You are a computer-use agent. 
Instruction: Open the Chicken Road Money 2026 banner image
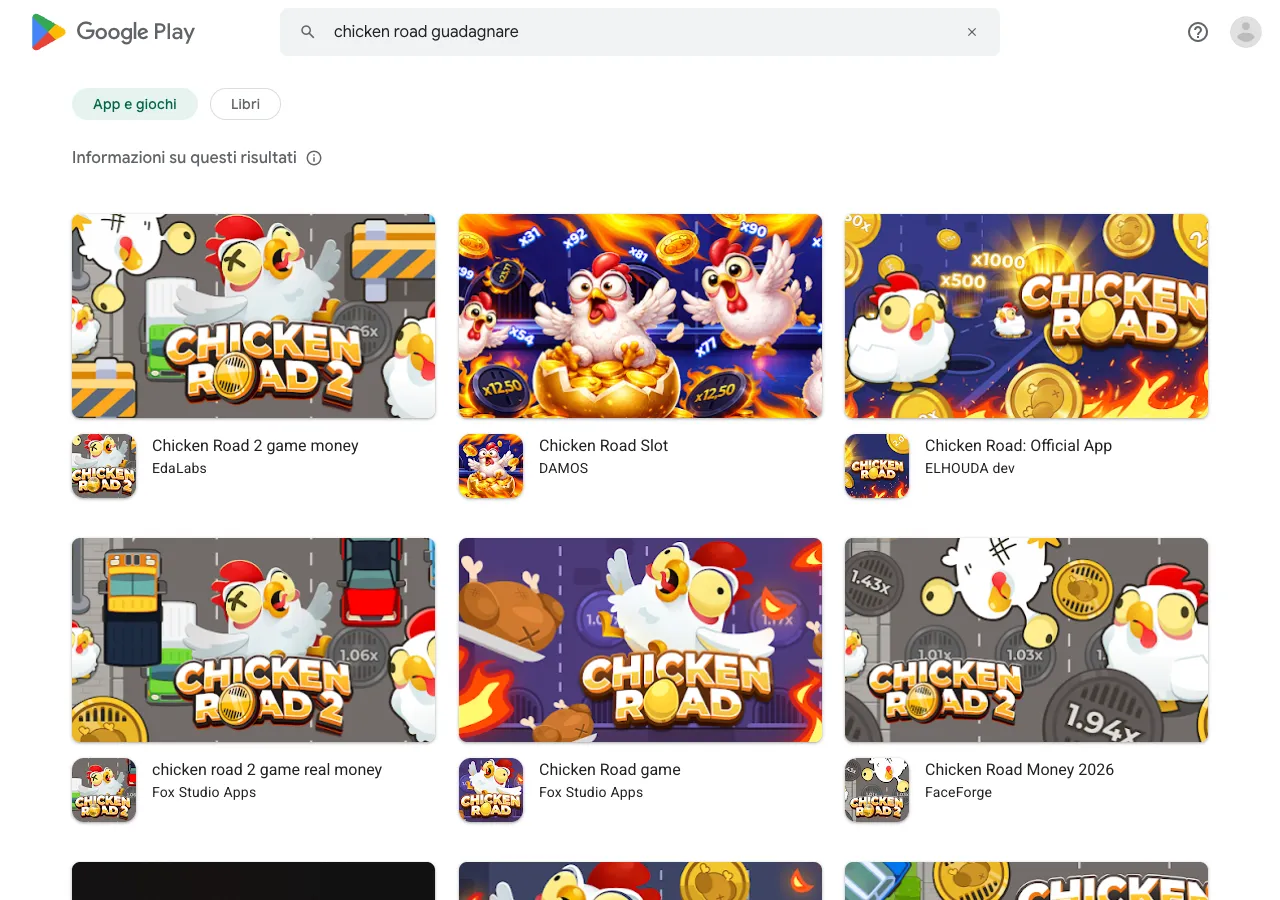click(1027, 640)
